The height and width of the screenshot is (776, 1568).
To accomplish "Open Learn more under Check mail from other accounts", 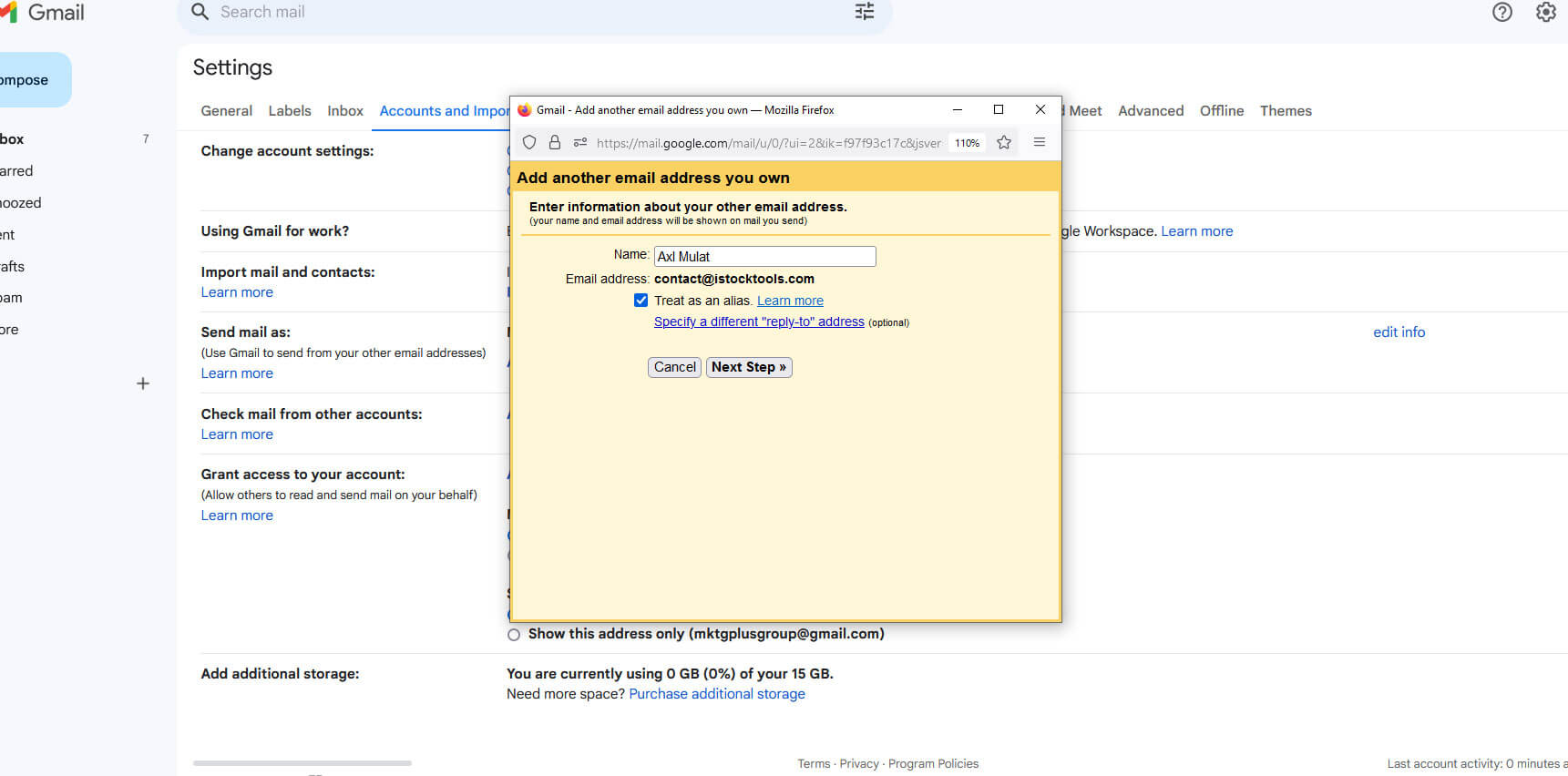I will 237,434.
